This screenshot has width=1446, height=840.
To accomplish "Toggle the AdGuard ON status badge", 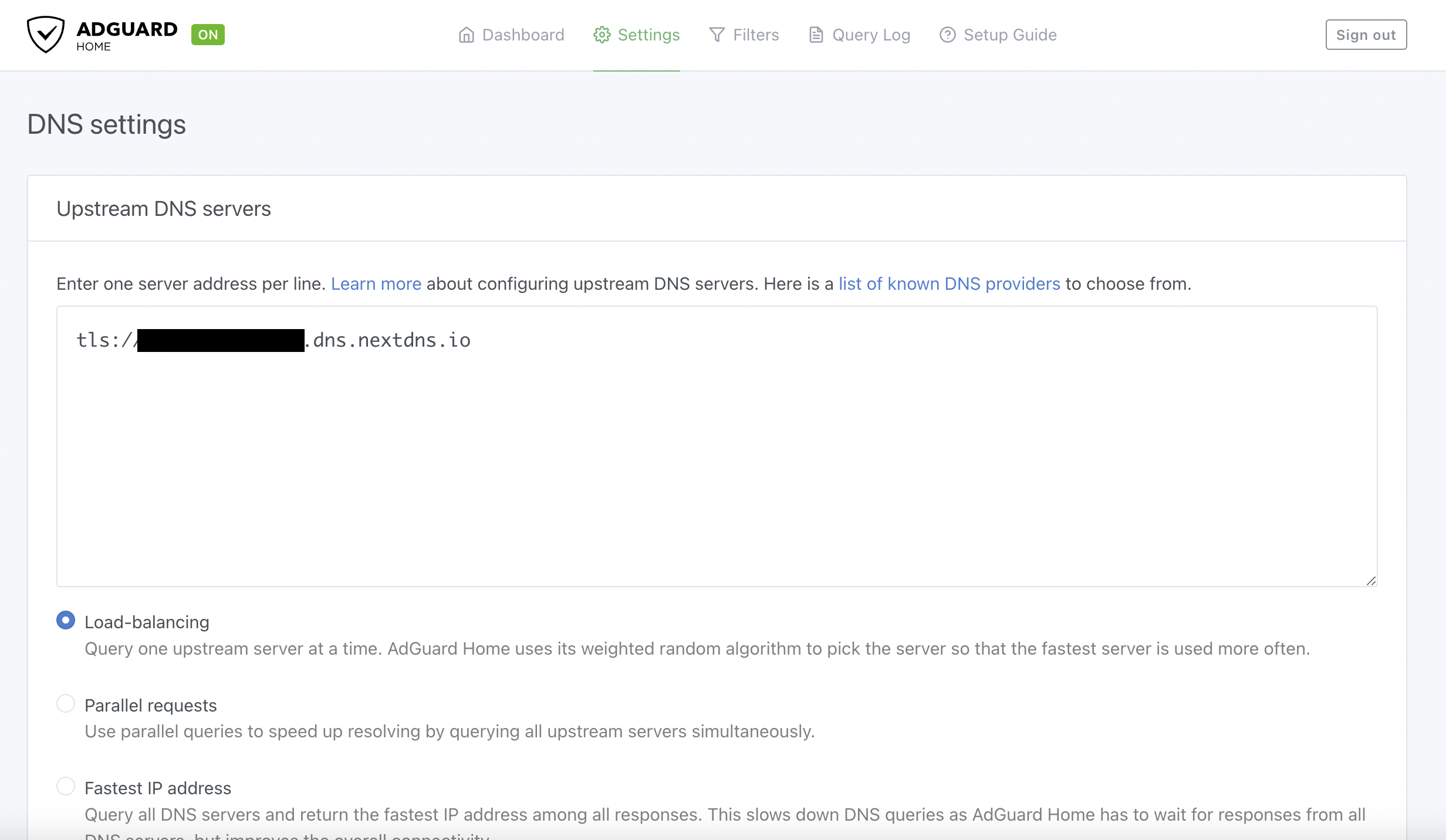I will click(208, 34).
